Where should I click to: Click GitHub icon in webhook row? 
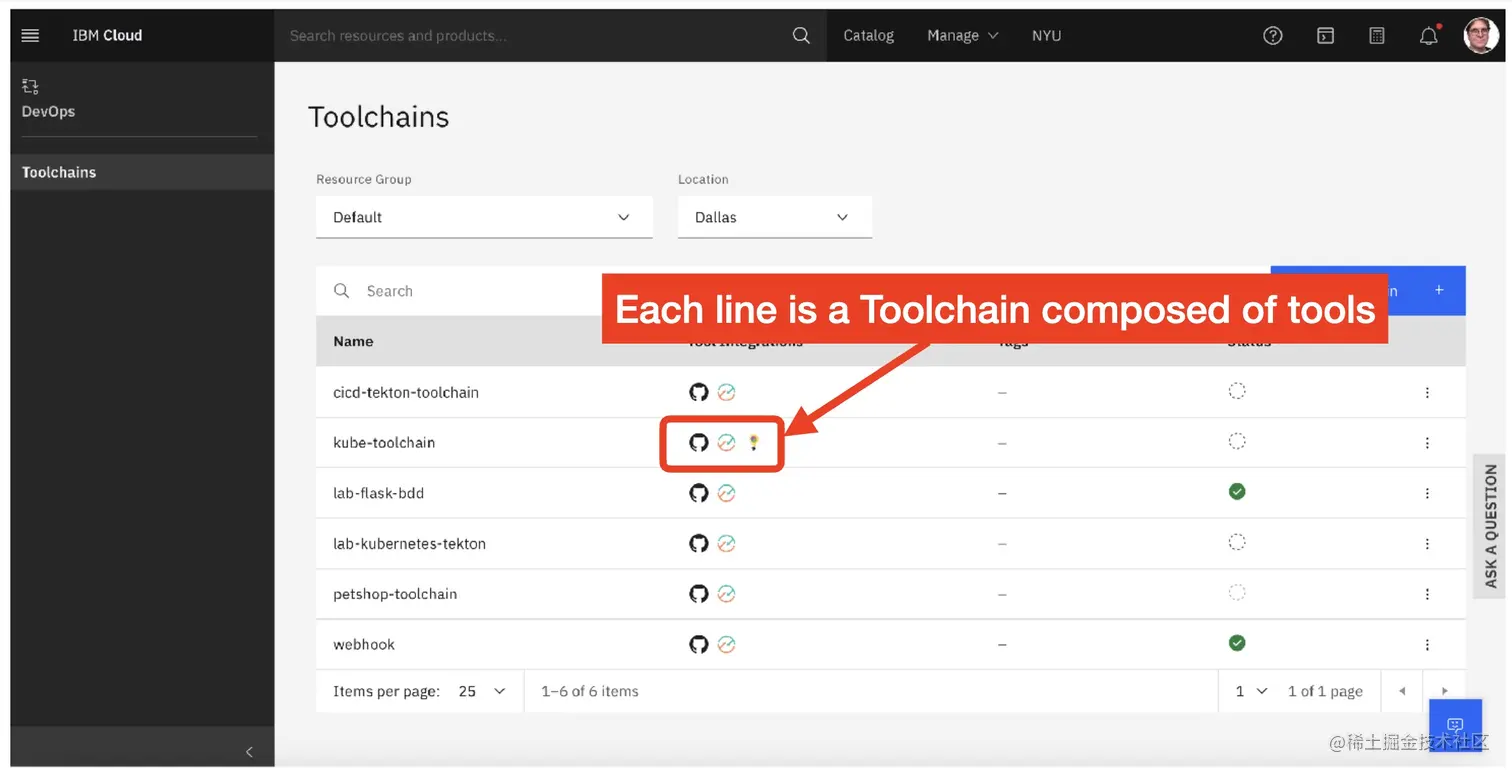(699, 644)
